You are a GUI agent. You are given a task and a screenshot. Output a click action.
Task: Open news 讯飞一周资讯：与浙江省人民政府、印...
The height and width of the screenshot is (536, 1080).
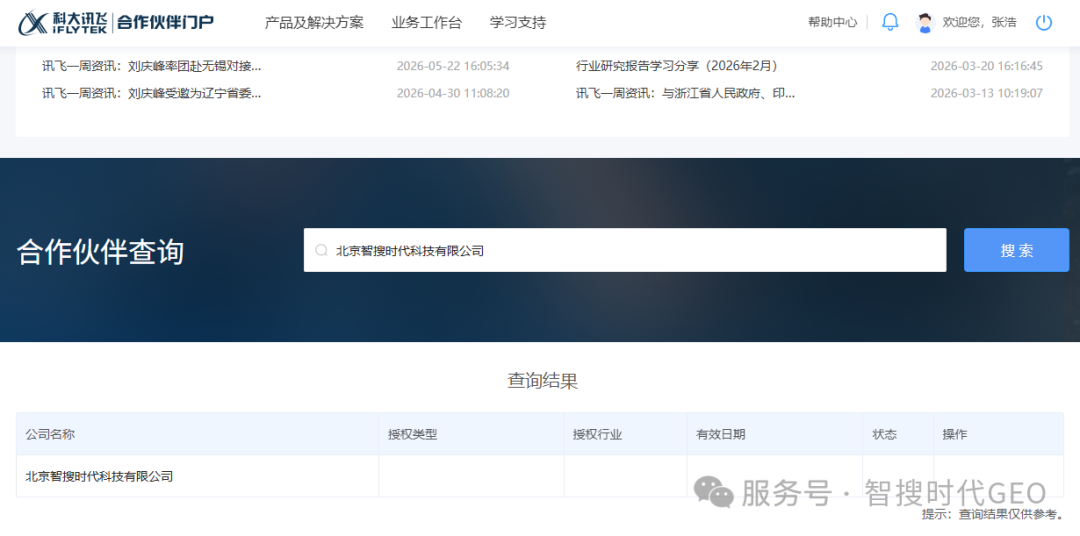coord(685,93)
